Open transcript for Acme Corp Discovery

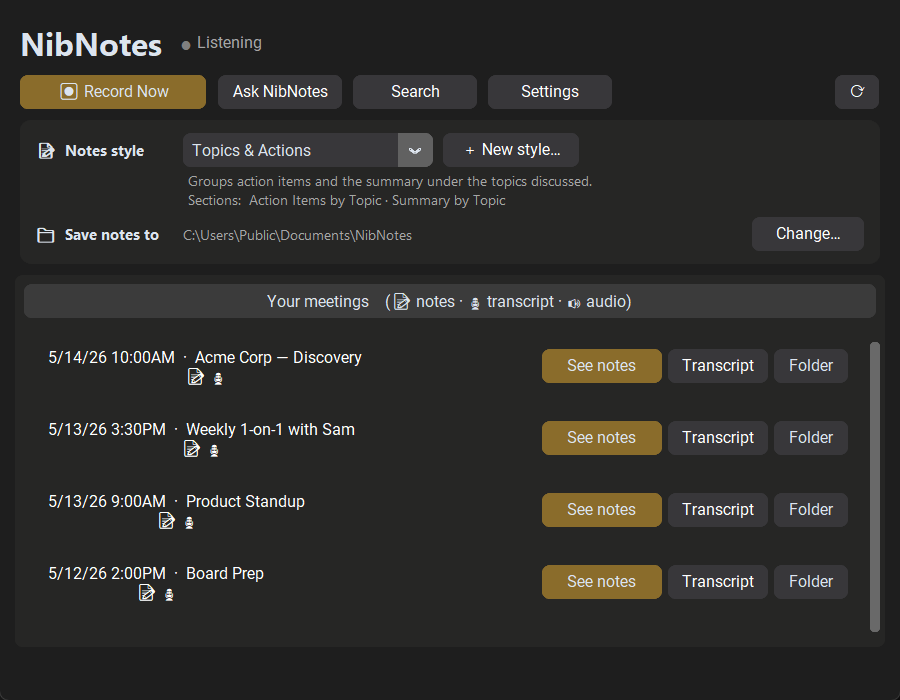tap(717, 366)
